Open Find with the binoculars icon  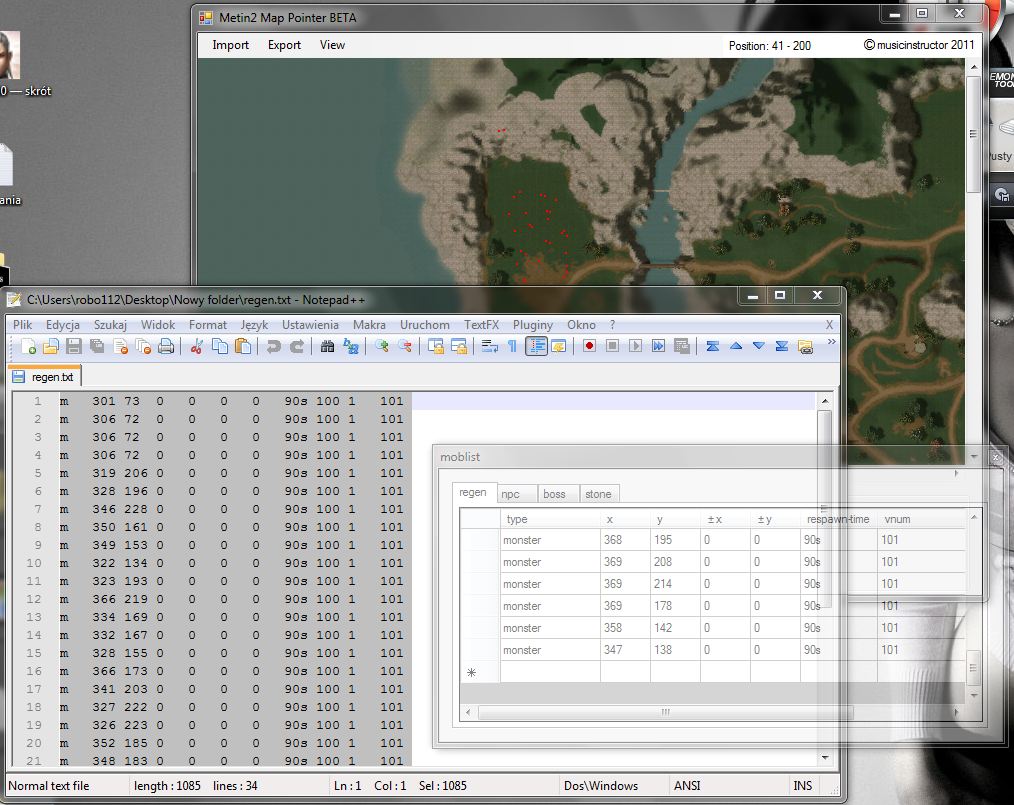(327, 347)
